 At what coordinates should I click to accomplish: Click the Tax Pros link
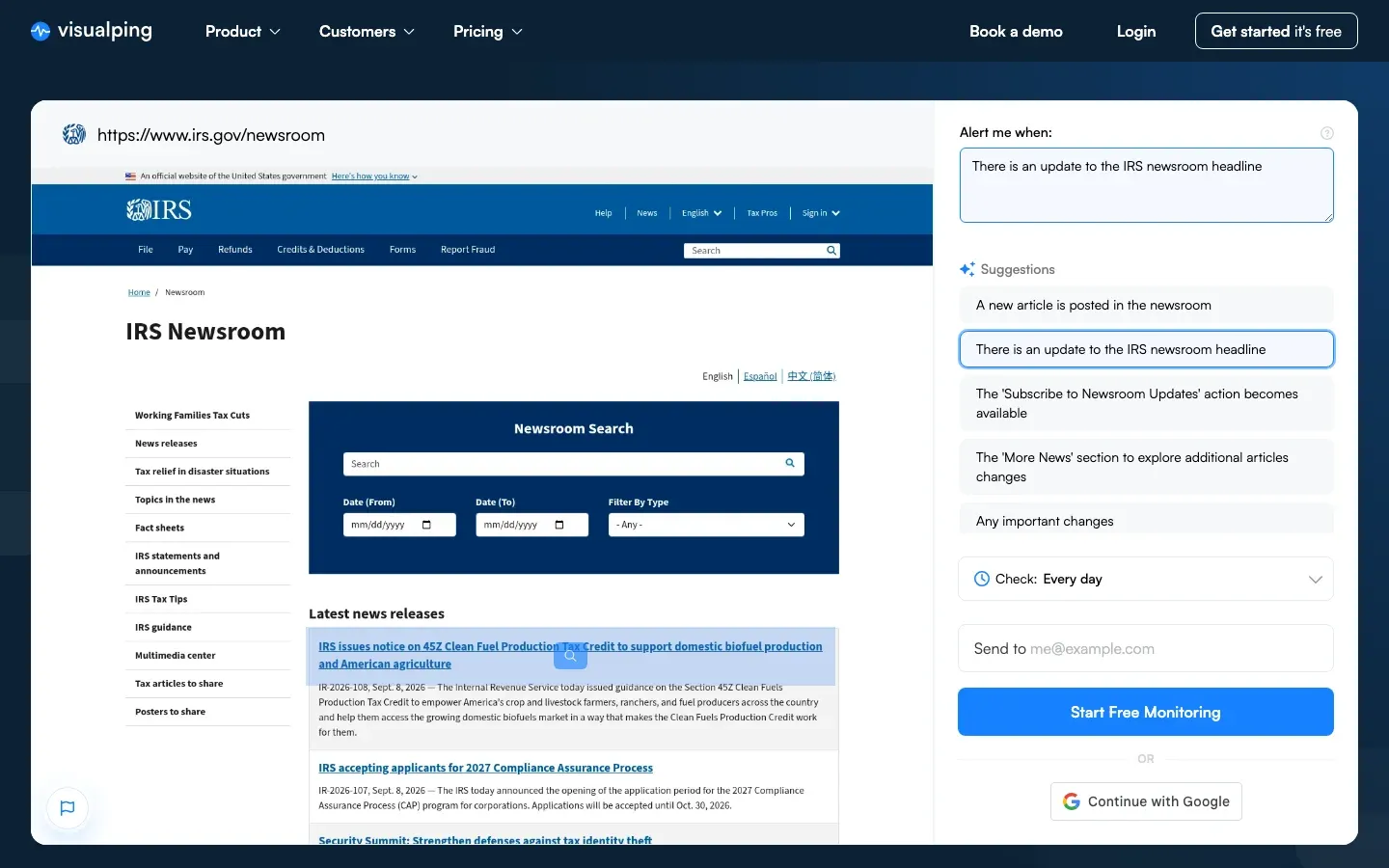click(x=762, y=213)
